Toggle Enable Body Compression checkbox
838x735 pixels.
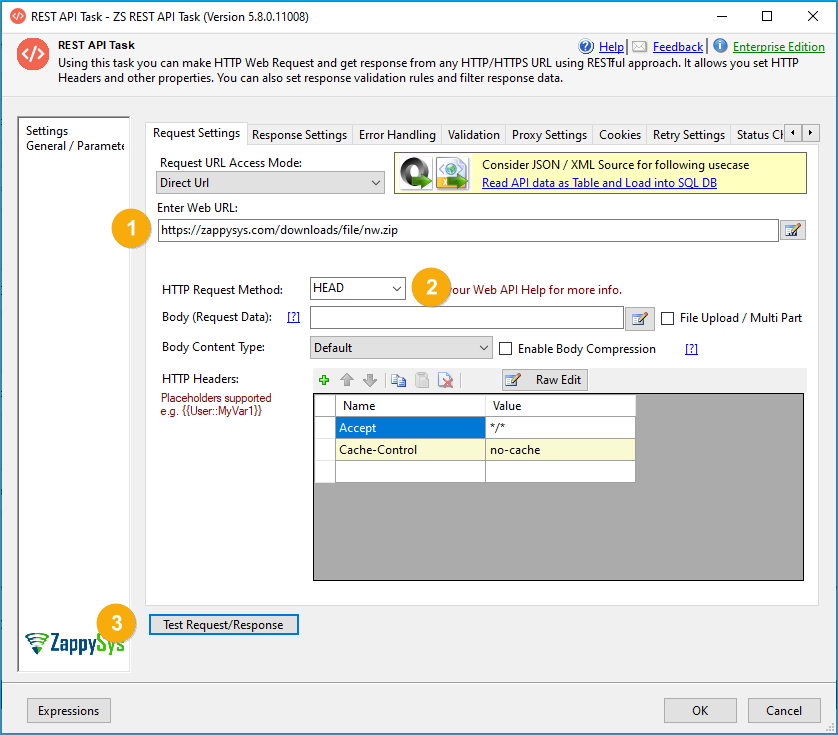[x=506, y=349]
